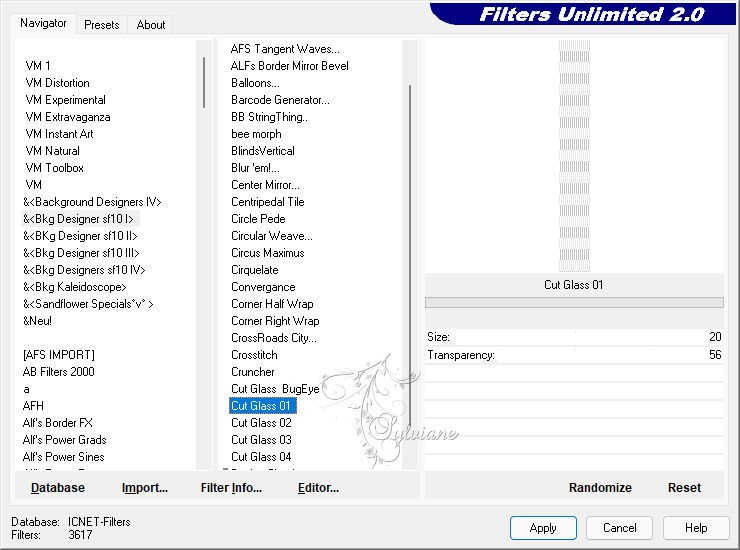This screenshot has height=550, width=740.
Task: Select Alf's Power Grads category
Action: [x=64, y=440]
